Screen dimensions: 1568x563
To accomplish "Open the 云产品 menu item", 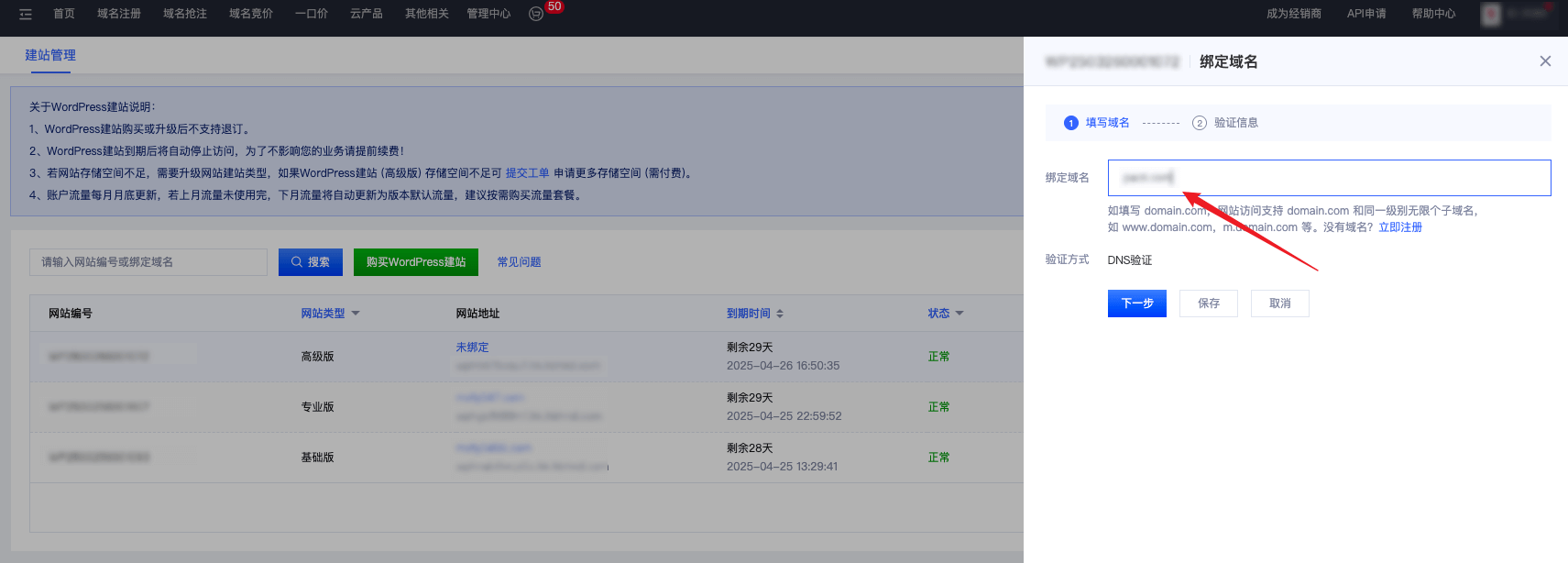I will pos(367,14).
